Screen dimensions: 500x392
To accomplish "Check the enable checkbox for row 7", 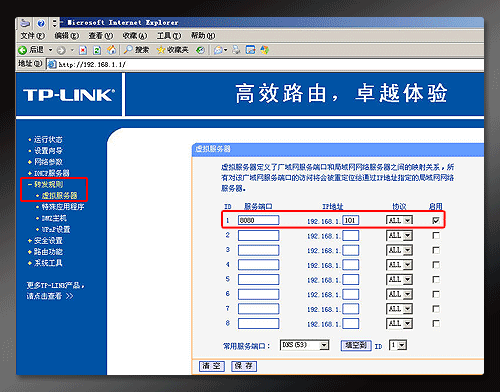I will (x=436, y=309).
